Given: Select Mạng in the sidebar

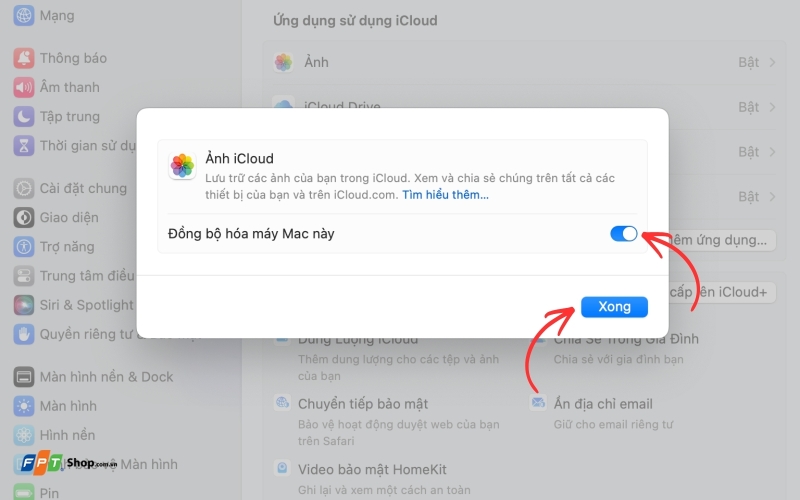Looking at the screenshot, I should pyautogui.click(x=57, y=15).
